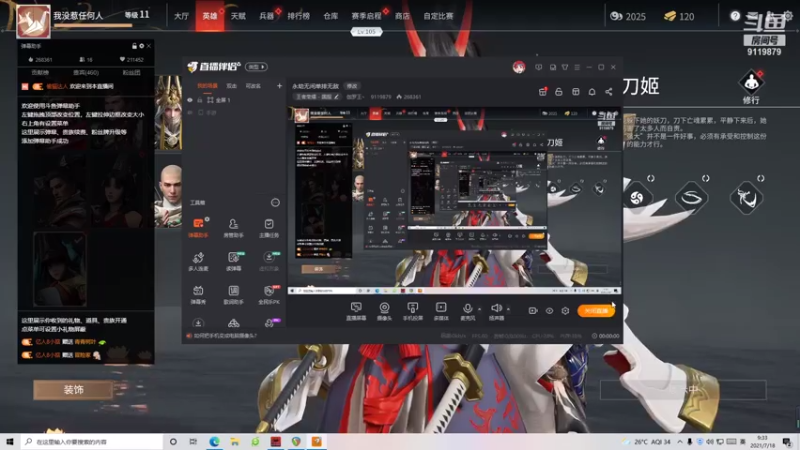Expand the toolbox more-options circle button

[x=275, y=203]
